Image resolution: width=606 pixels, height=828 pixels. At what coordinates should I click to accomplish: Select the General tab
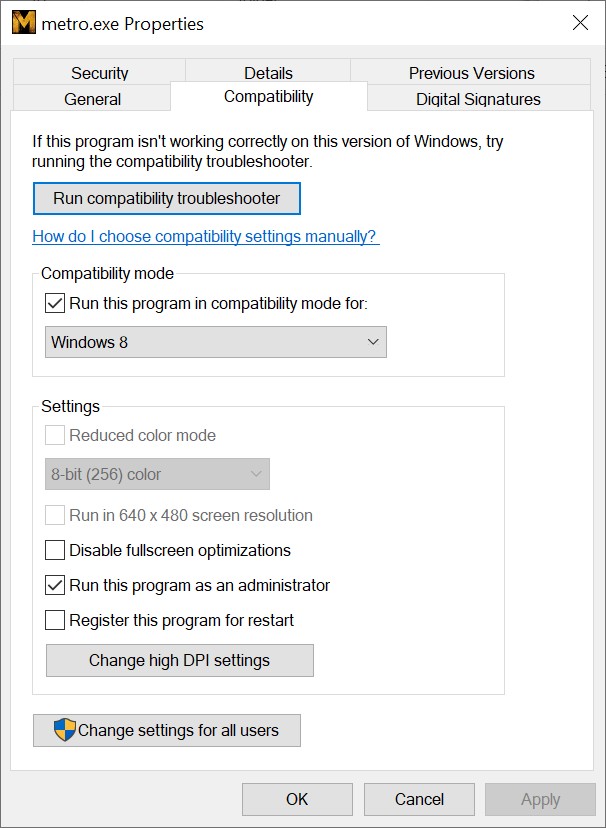pos(92,99)
